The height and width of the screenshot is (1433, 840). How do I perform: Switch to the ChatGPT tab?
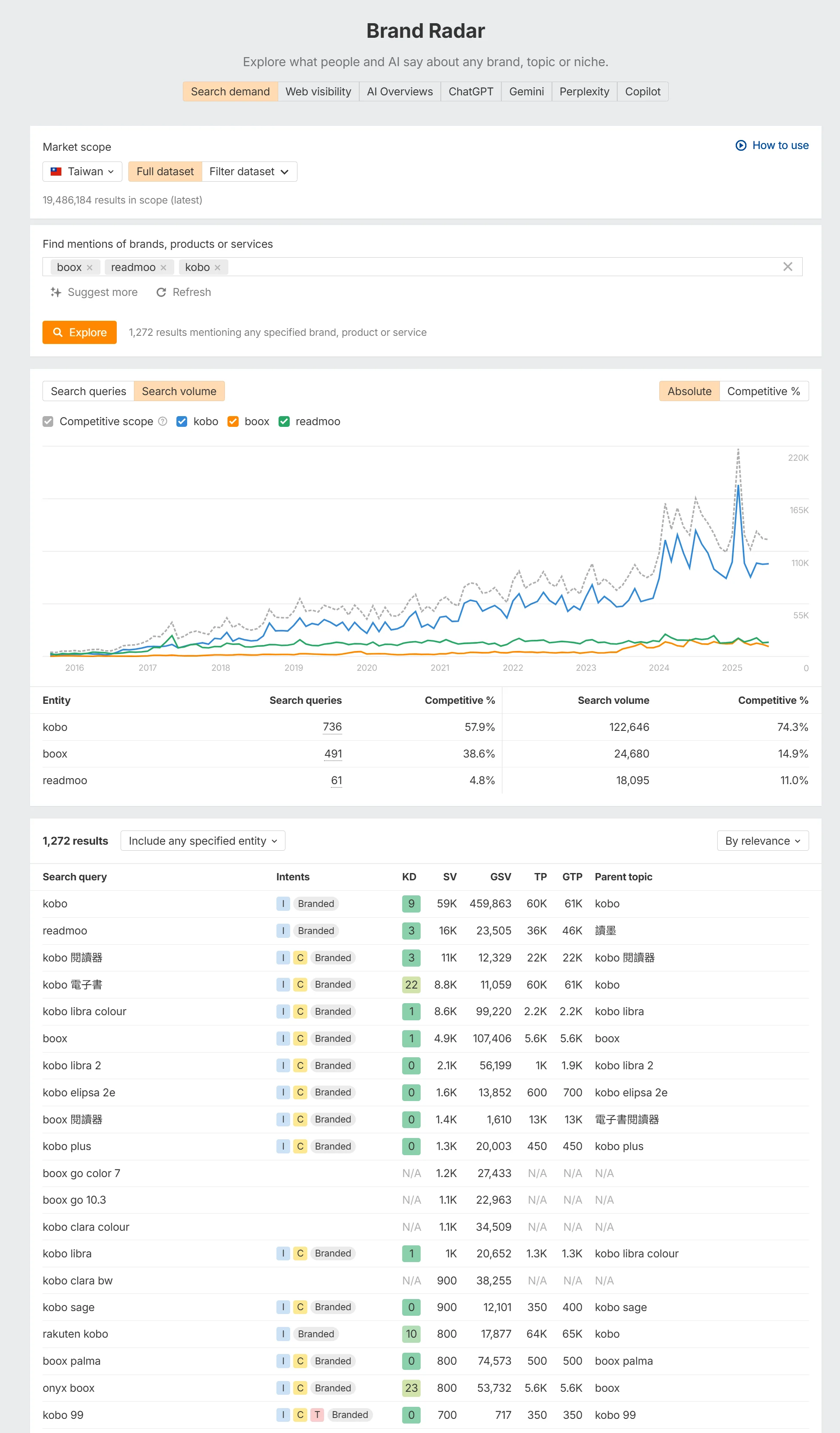(470, 91)
